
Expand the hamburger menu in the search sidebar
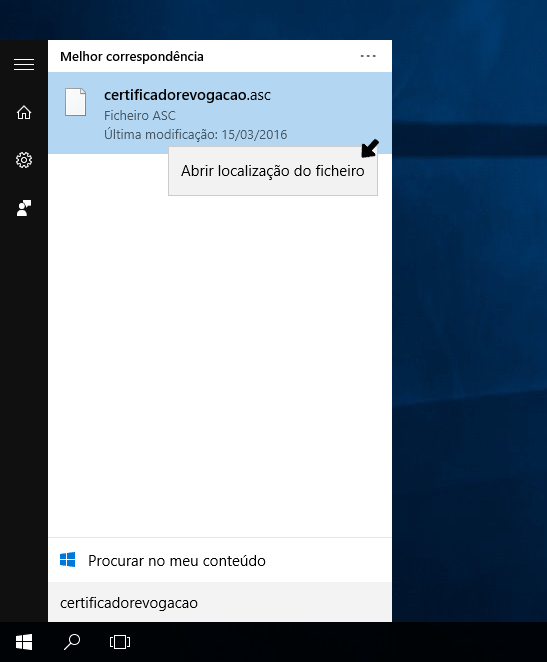pyautogui.click(x=24, y=65)
